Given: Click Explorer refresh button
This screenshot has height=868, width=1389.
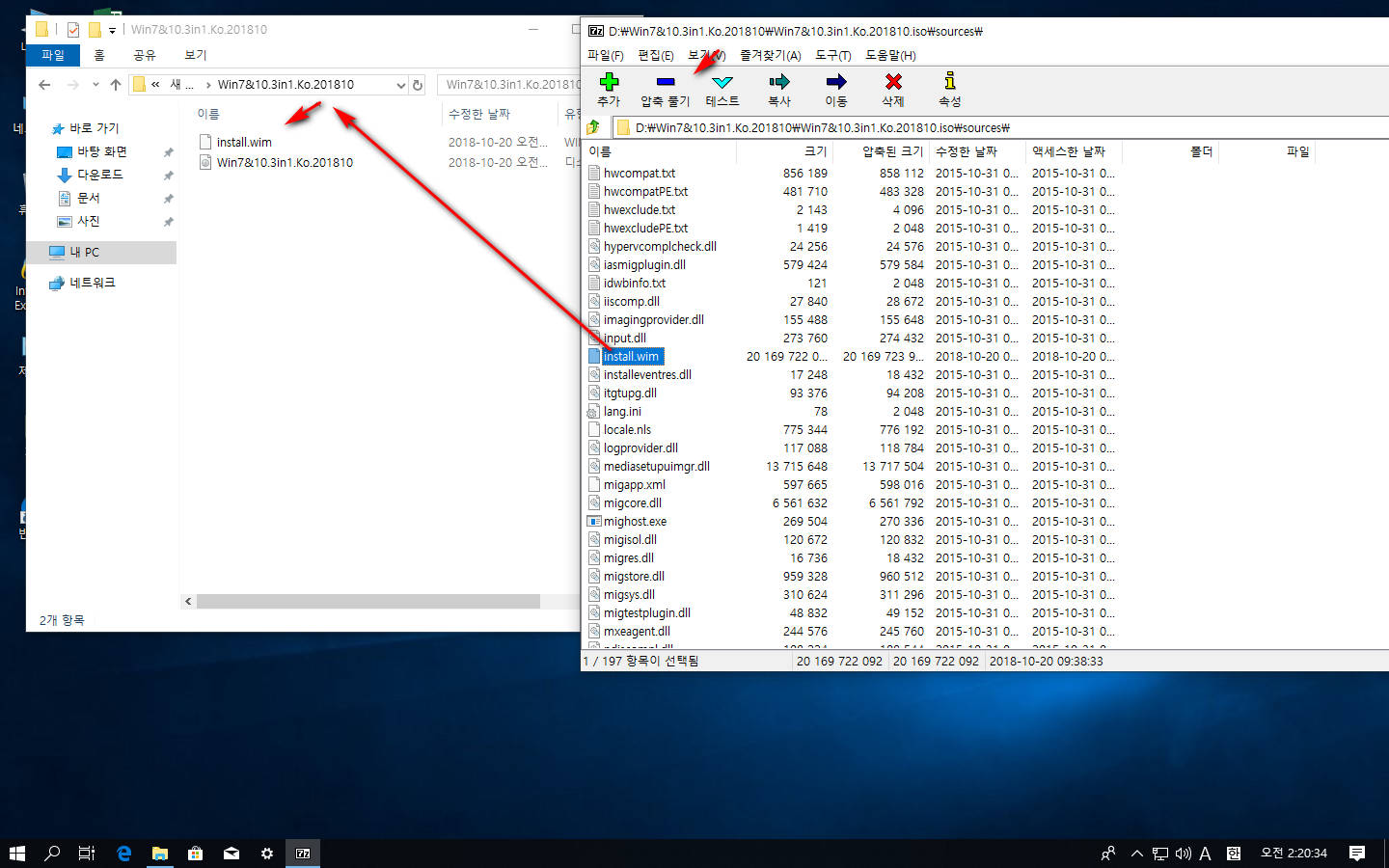Looking at the screenshot, I should pyautogui.click(x=418, y=85).
